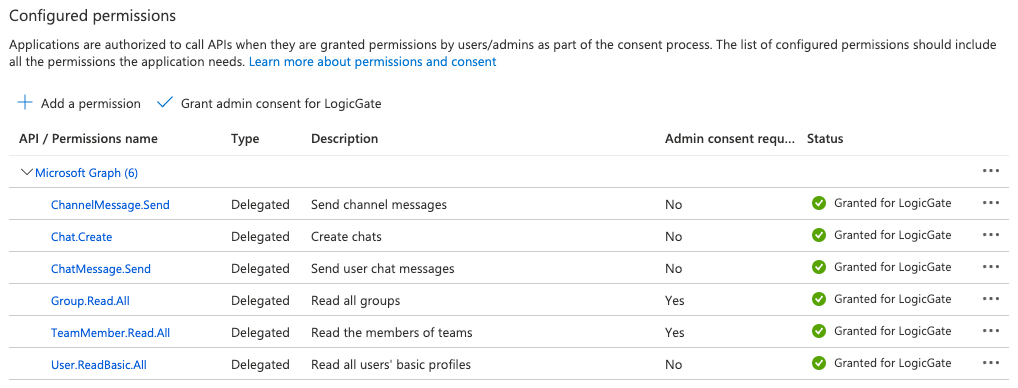Open the ChannelMessage.Send permission link
This screenshot has width=1018, height=388.
(110, 204)
